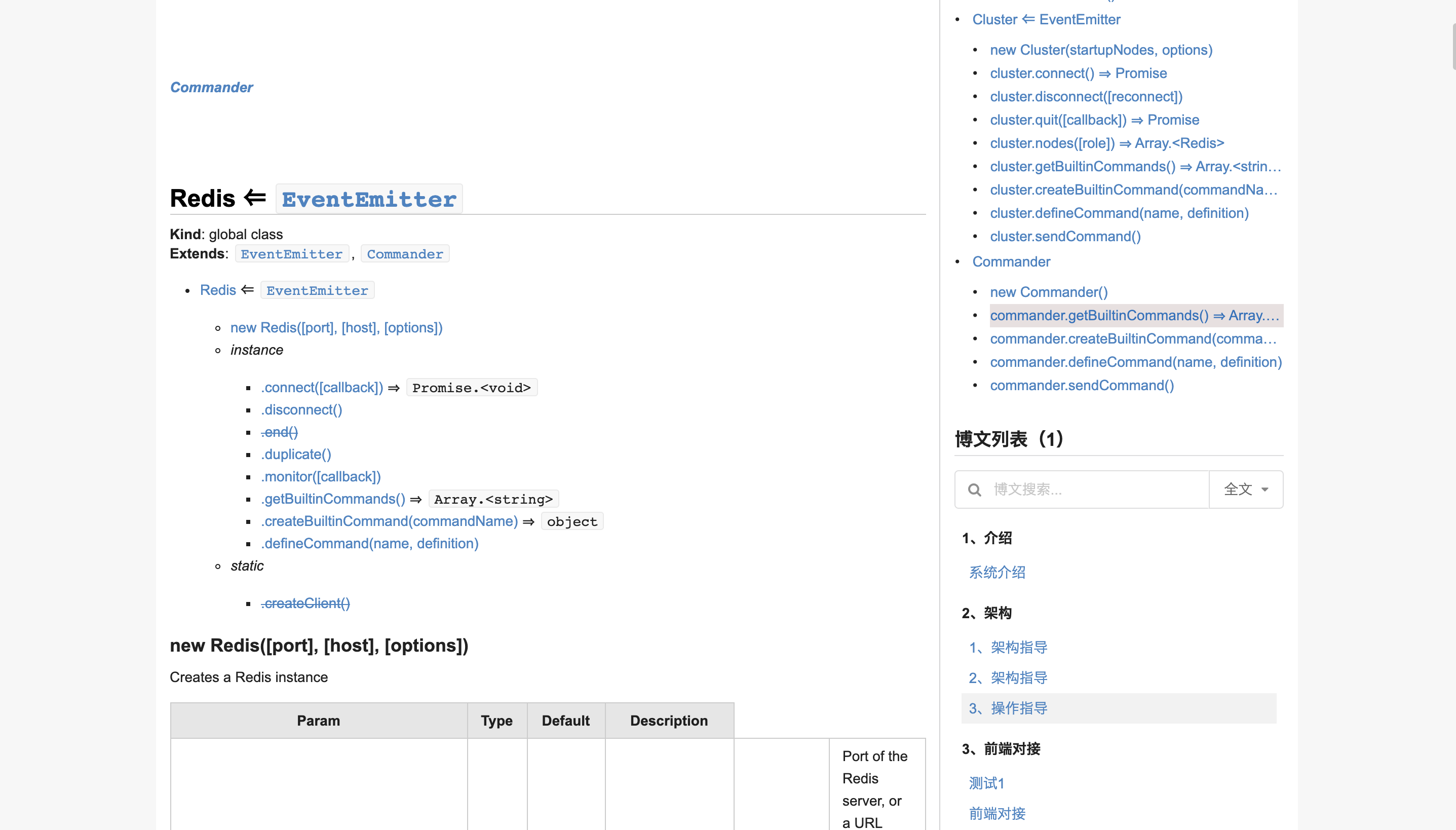Open cluster.defineCommand(name, definition) sidebar link
Viewport: 1456px width, 830px height.
[1119, 213]
